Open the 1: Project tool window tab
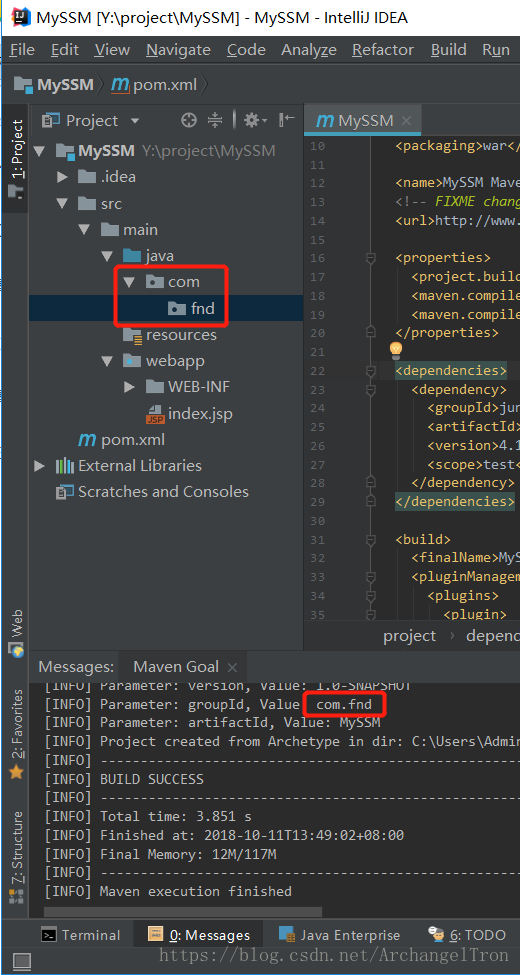 tap(16, 159)
